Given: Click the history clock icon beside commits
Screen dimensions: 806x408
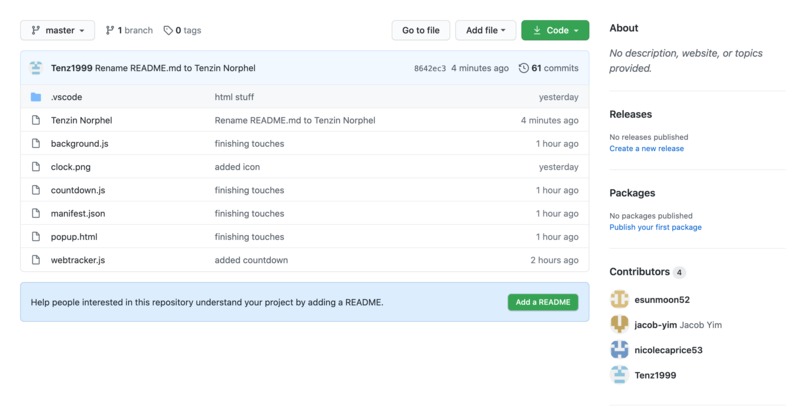Looking at the screenshot, I should pyautogui.click(x=524, y=68).
